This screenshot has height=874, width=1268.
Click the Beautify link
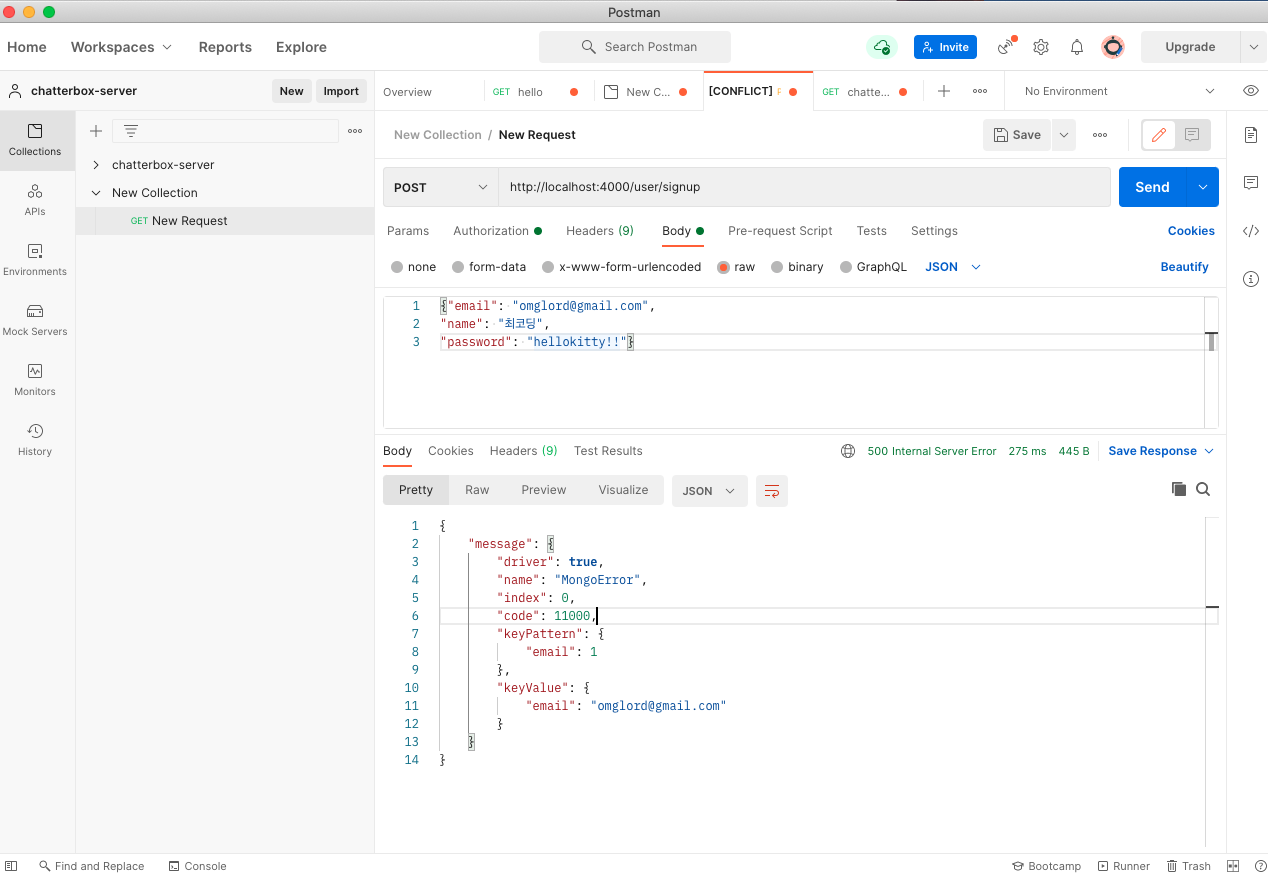coord(1184,267)
